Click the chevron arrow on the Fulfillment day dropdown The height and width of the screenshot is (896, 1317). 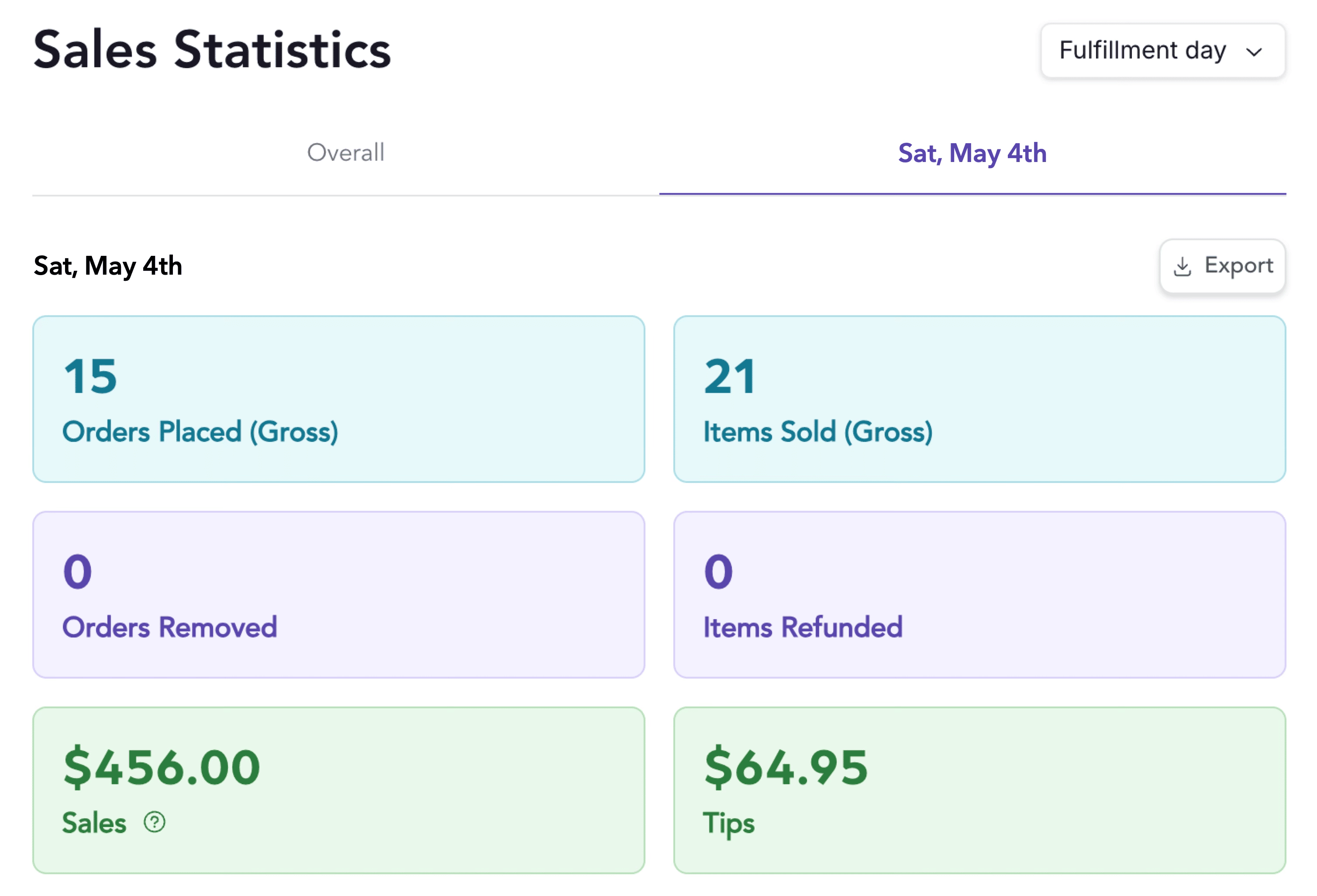click(x=1254, y=52)
